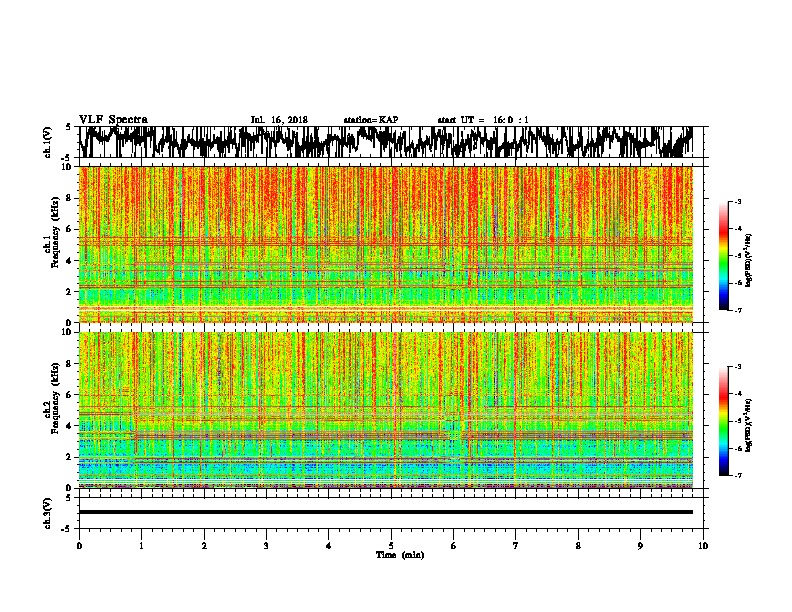Click the "ch.3(V)" axis label
The width and height of the screenshot is (792, 612).
pos(48,513)
